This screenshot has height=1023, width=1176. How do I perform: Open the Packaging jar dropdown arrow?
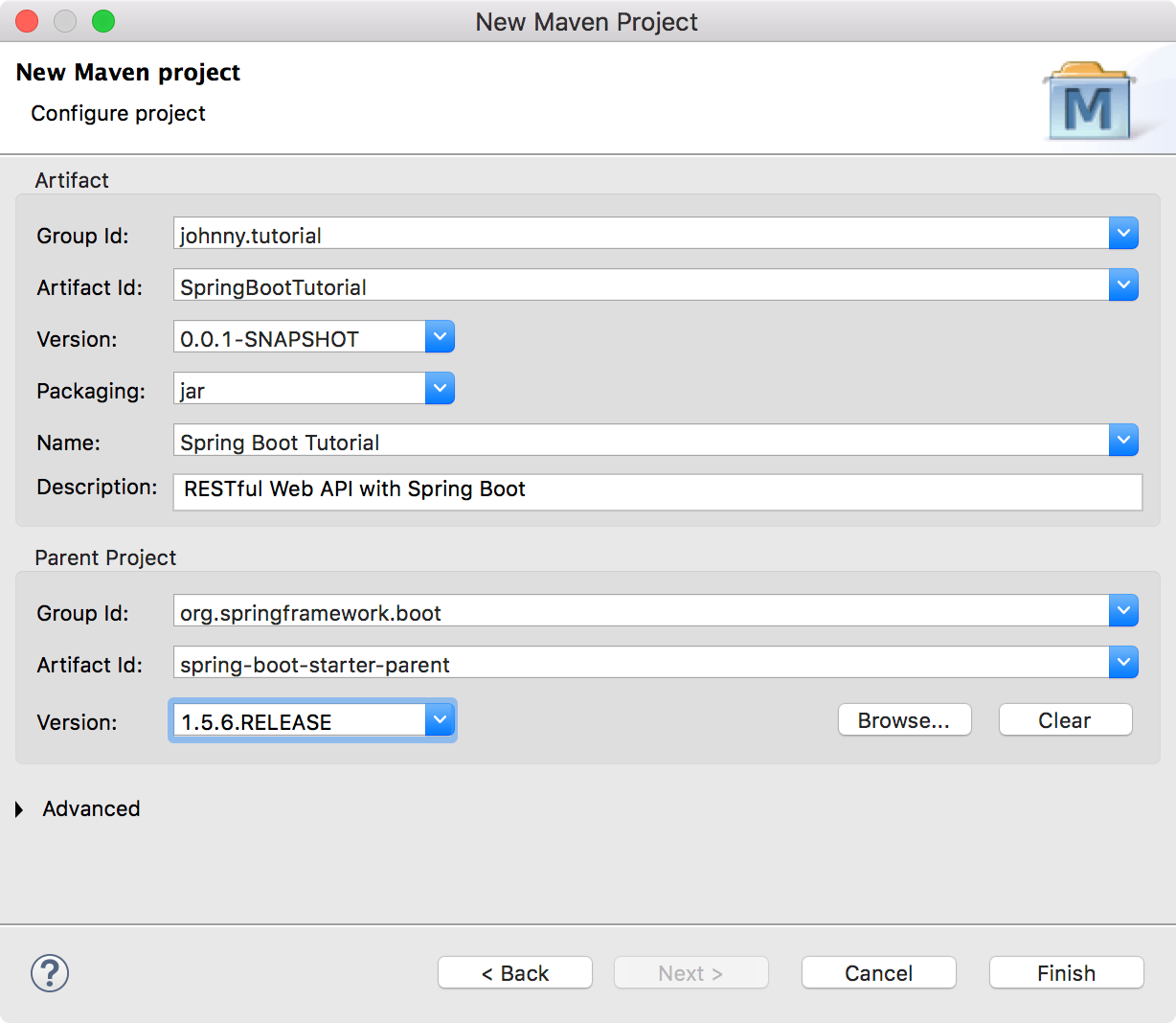coord(440,388)
